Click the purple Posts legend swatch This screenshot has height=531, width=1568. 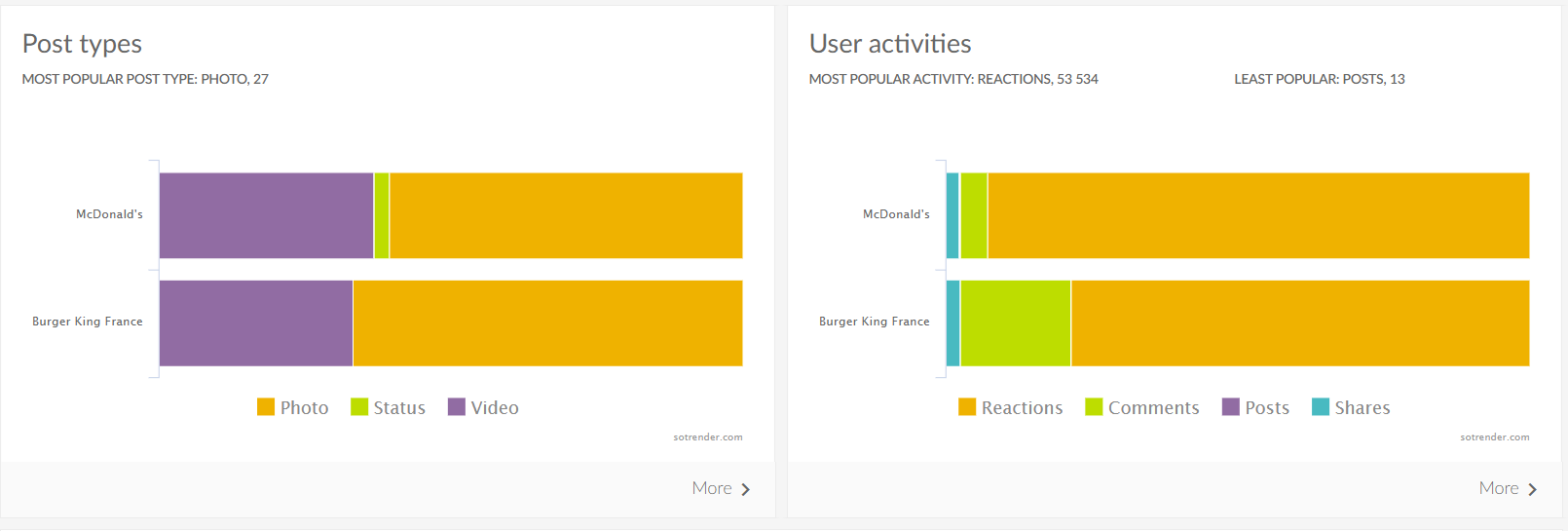pyautogui.click(x=1230, y=406)
